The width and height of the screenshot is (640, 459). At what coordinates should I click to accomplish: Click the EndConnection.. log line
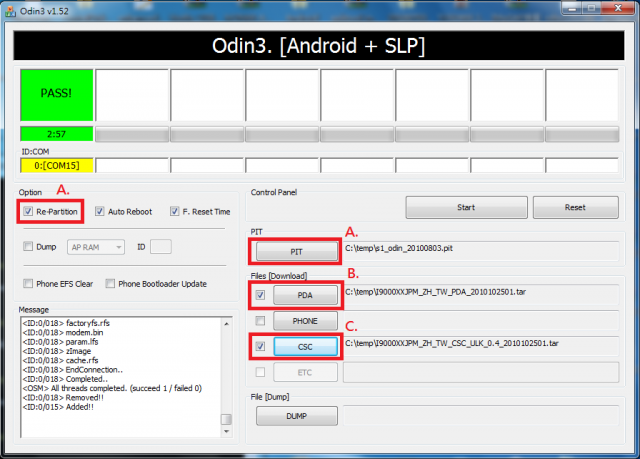click(73, 370)
